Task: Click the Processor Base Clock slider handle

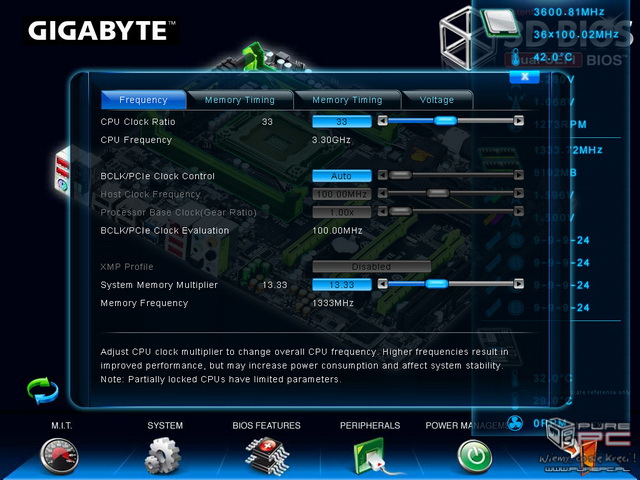Action: point(400,211)
